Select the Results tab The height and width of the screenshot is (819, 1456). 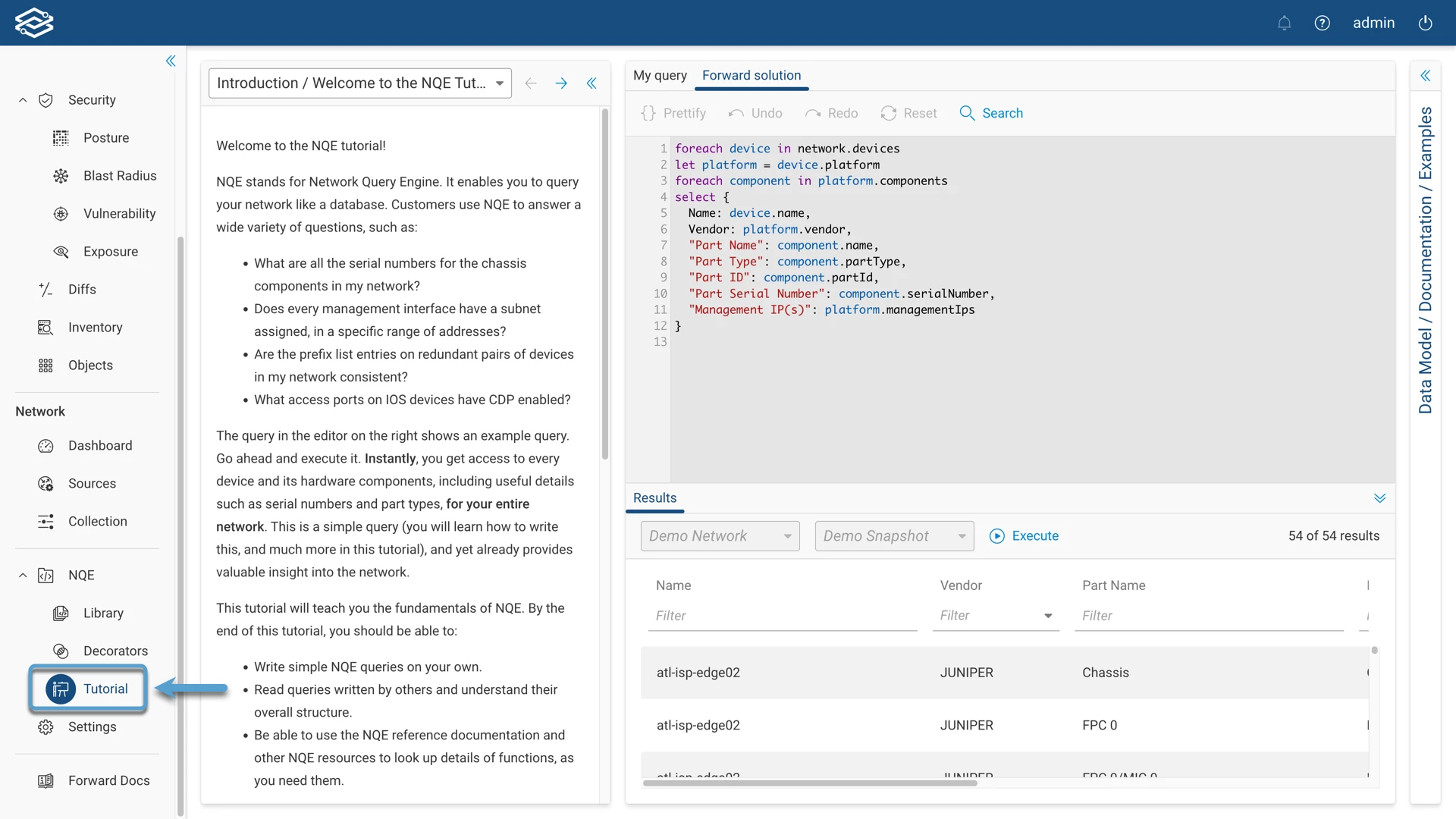pyautogui.click(x=654, y=497)
